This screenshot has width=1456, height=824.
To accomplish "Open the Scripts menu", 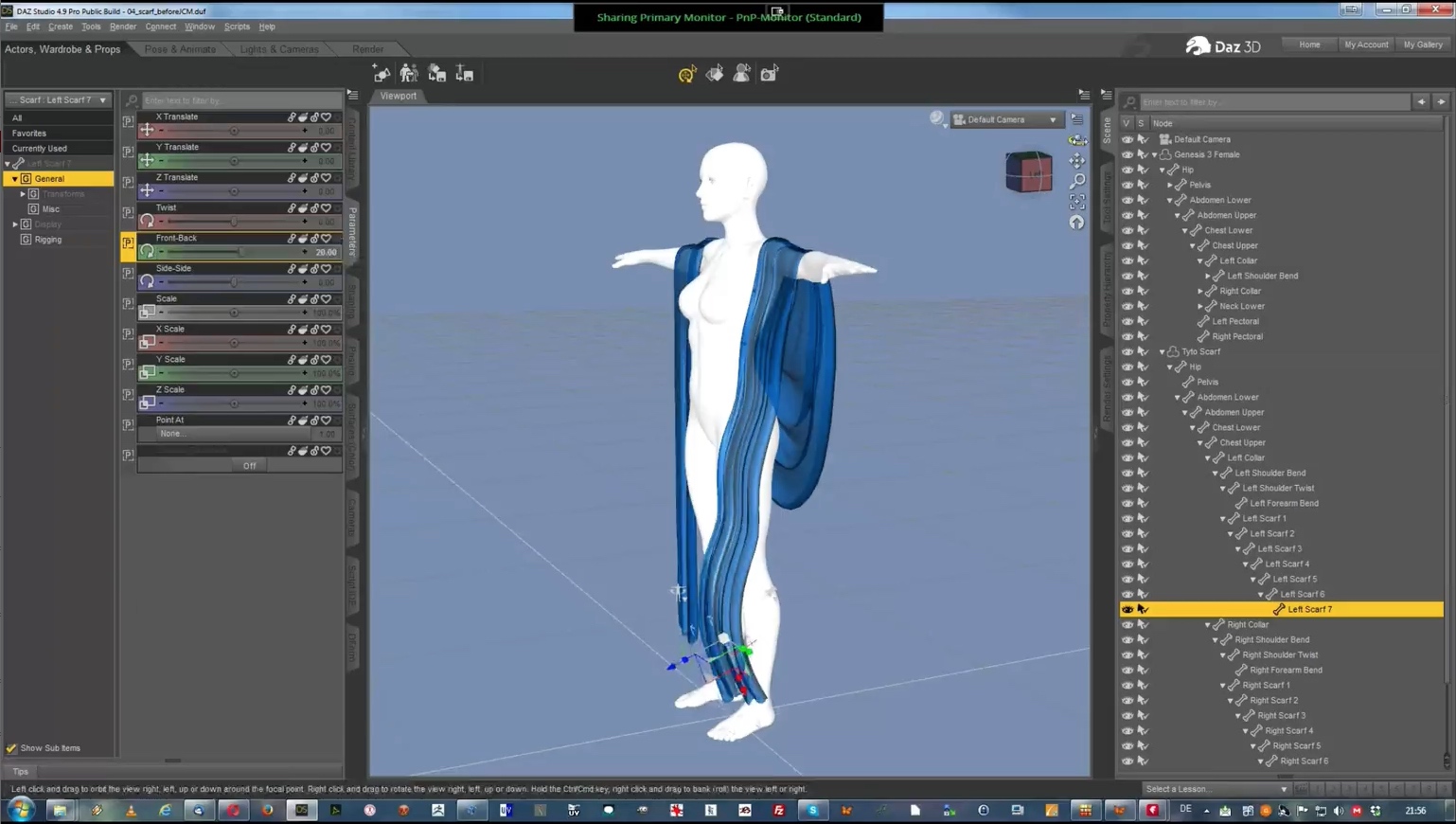I will (x=237, y=27).
